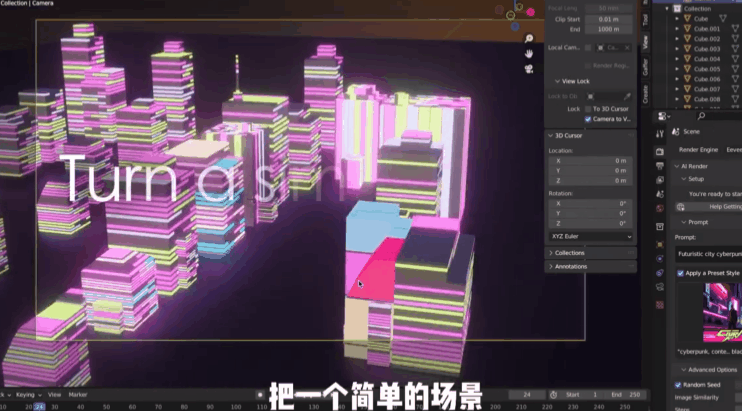Click the timeline End 250 field

627,394
